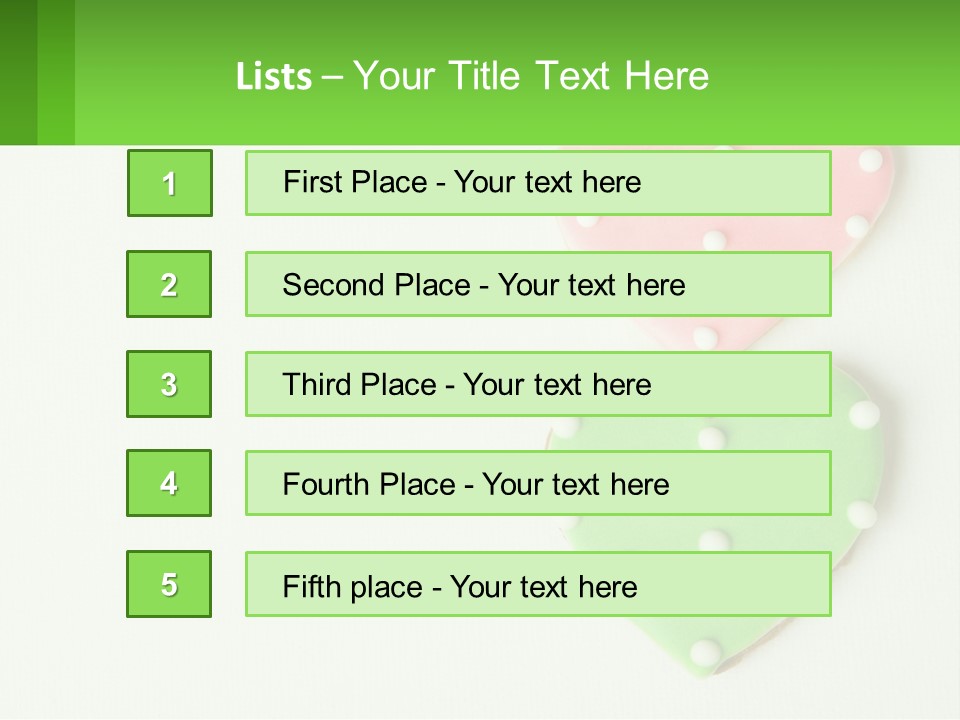The width and height of the screenshot is (960, 720).
Task: Select the number 4 box
Action: click(x=169, y=483)
